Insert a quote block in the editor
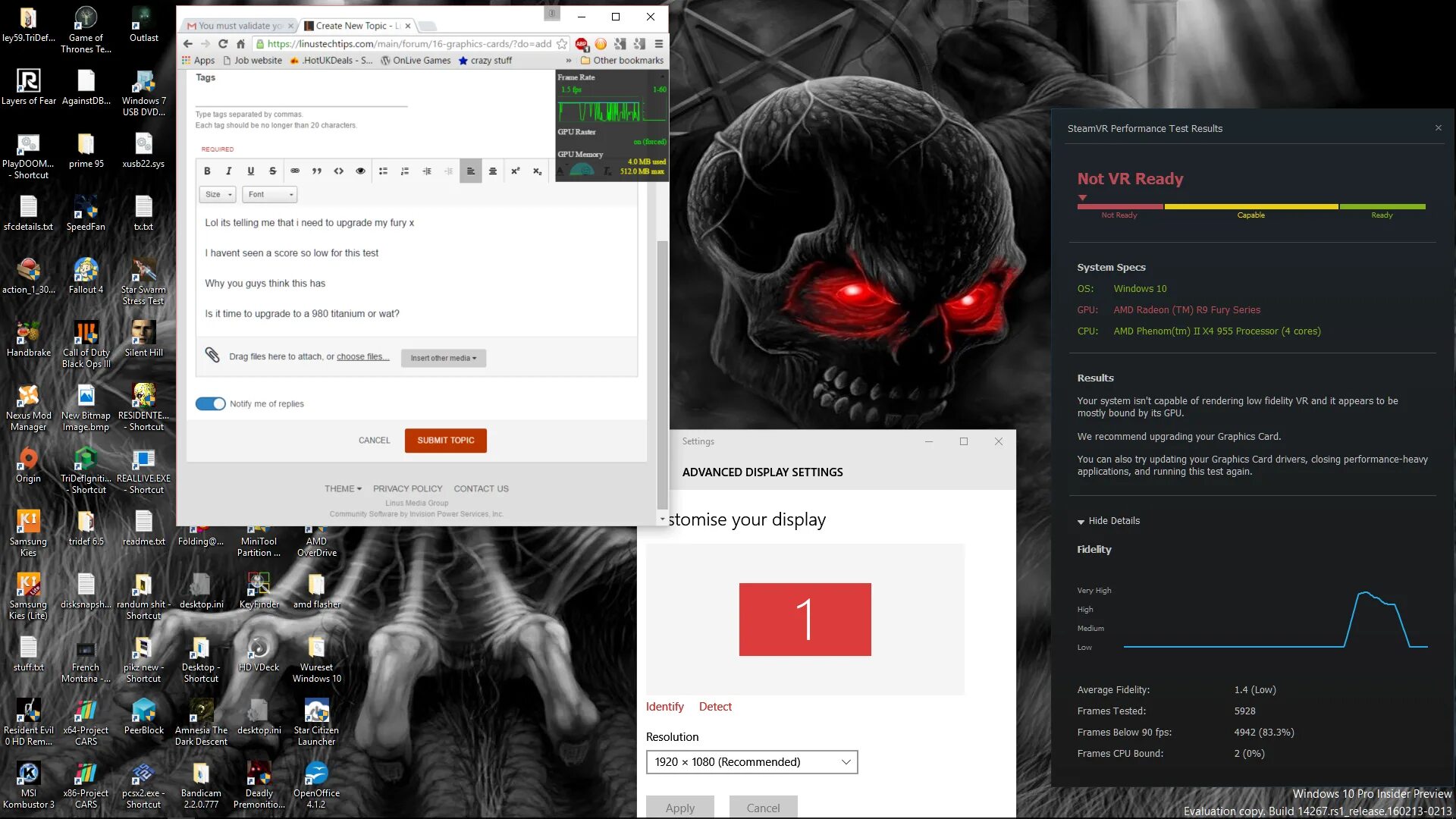Viewport: 1456px width, 819px height. click(x=317, y=171)
